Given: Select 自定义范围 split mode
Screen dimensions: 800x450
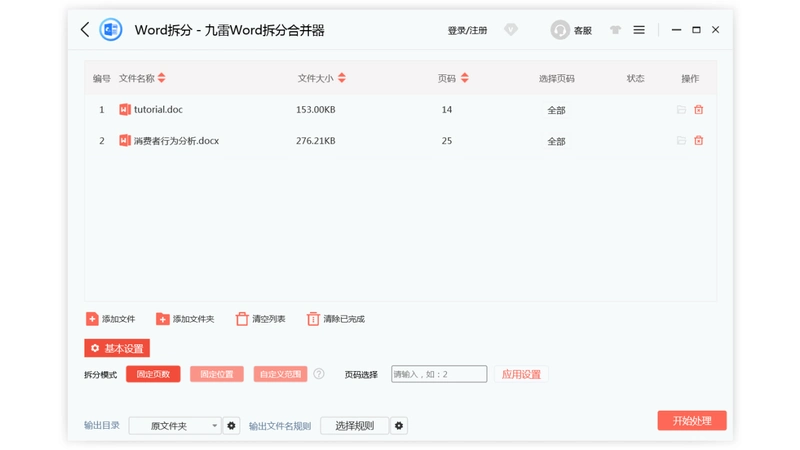Looking at the screenshot, I should click(x=280, y=374).
